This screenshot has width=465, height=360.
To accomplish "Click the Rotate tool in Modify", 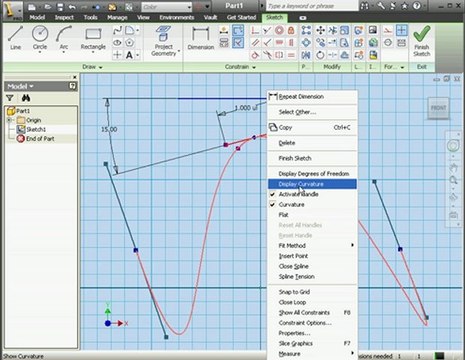I will (320, 55).
